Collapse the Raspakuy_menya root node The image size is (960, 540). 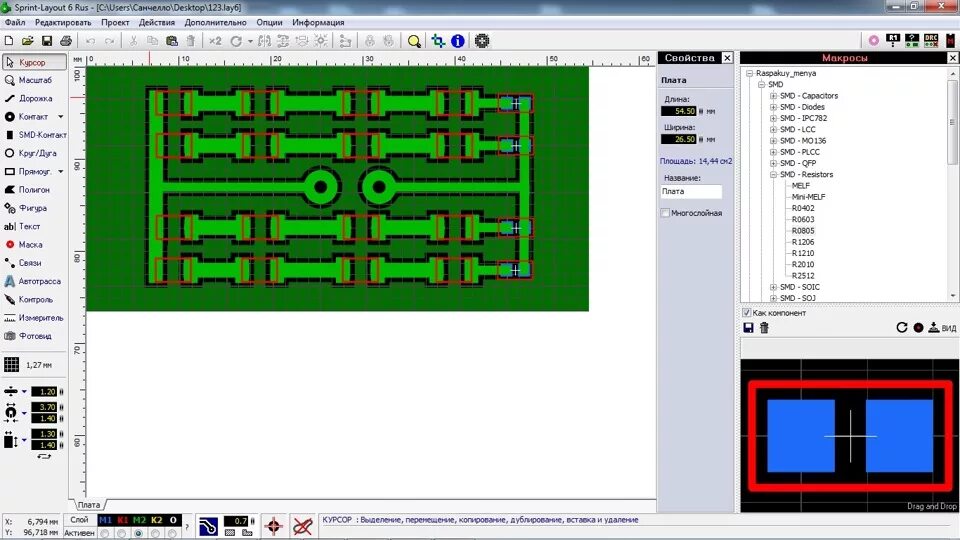749,73
